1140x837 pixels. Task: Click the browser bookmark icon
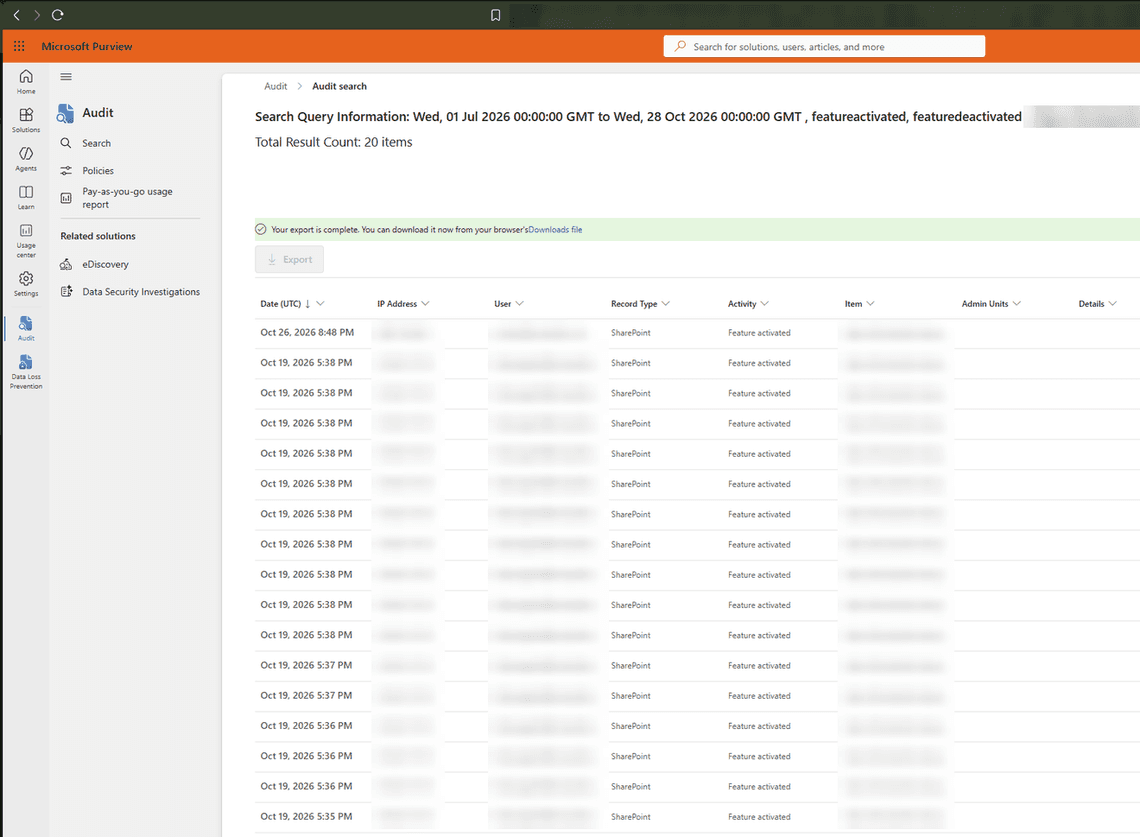click(x=495, y=15)
